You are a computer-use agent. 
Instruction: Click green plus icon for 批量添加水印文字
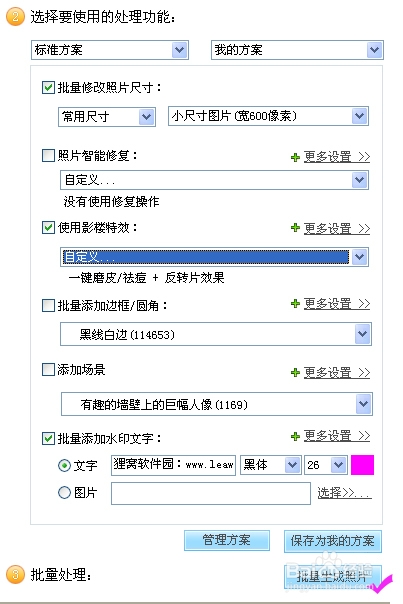pos(296,436)
